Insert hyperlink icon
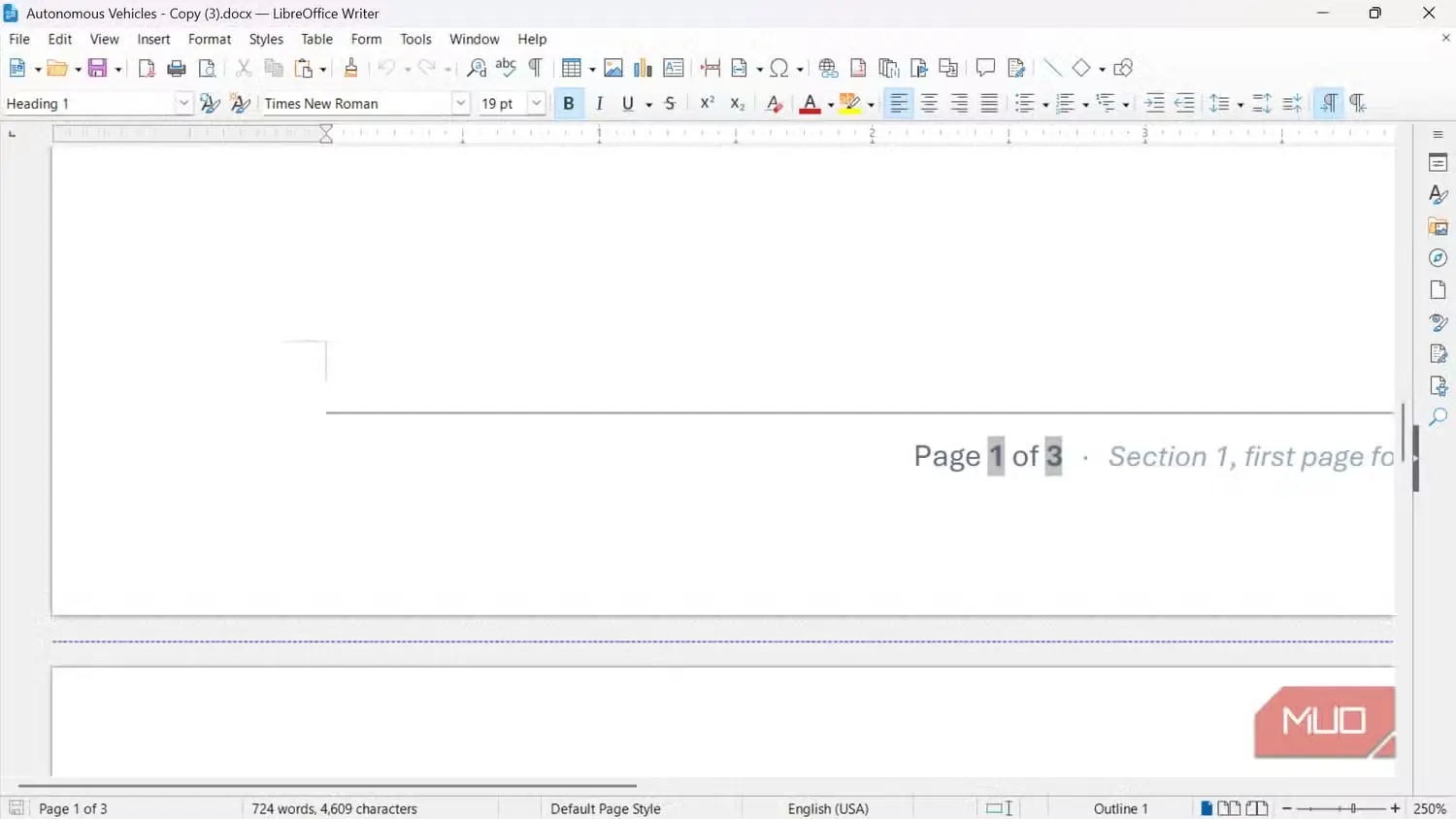Viewport: 1456px width, 819px height. coord(828,68)
